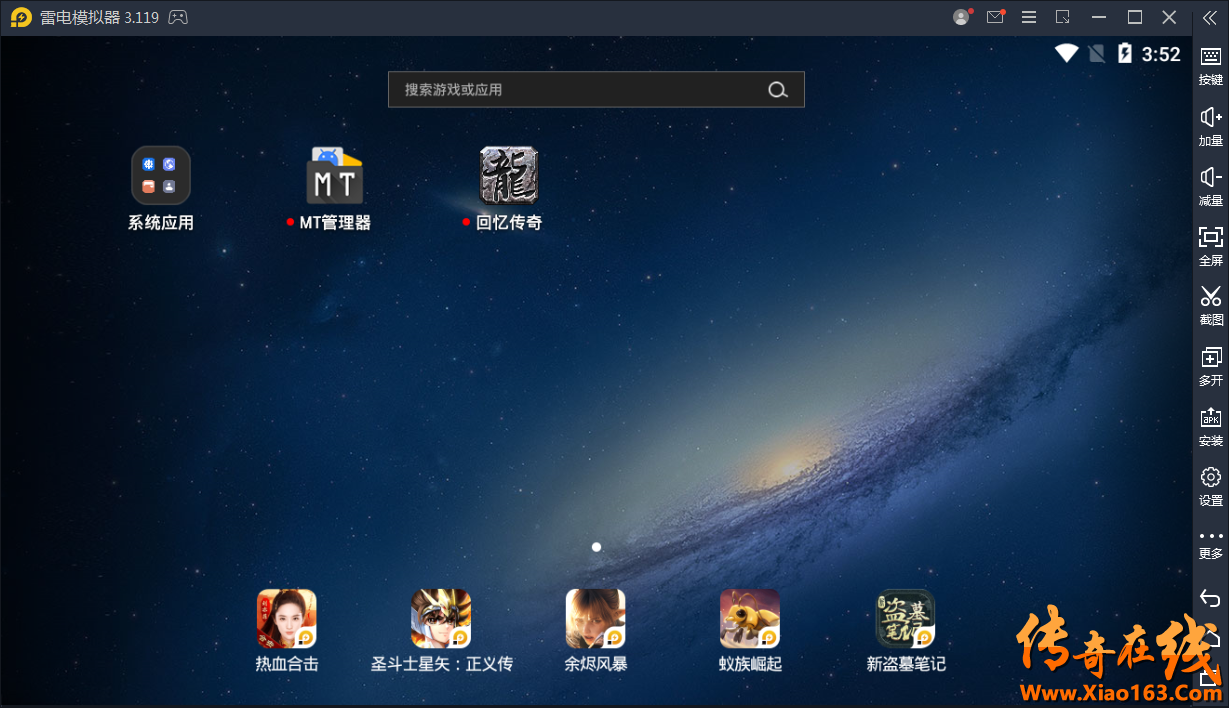Viewport: 1229px width, 708px height.
Task: Click the magnifier search icon
Action: click(777, 90)
